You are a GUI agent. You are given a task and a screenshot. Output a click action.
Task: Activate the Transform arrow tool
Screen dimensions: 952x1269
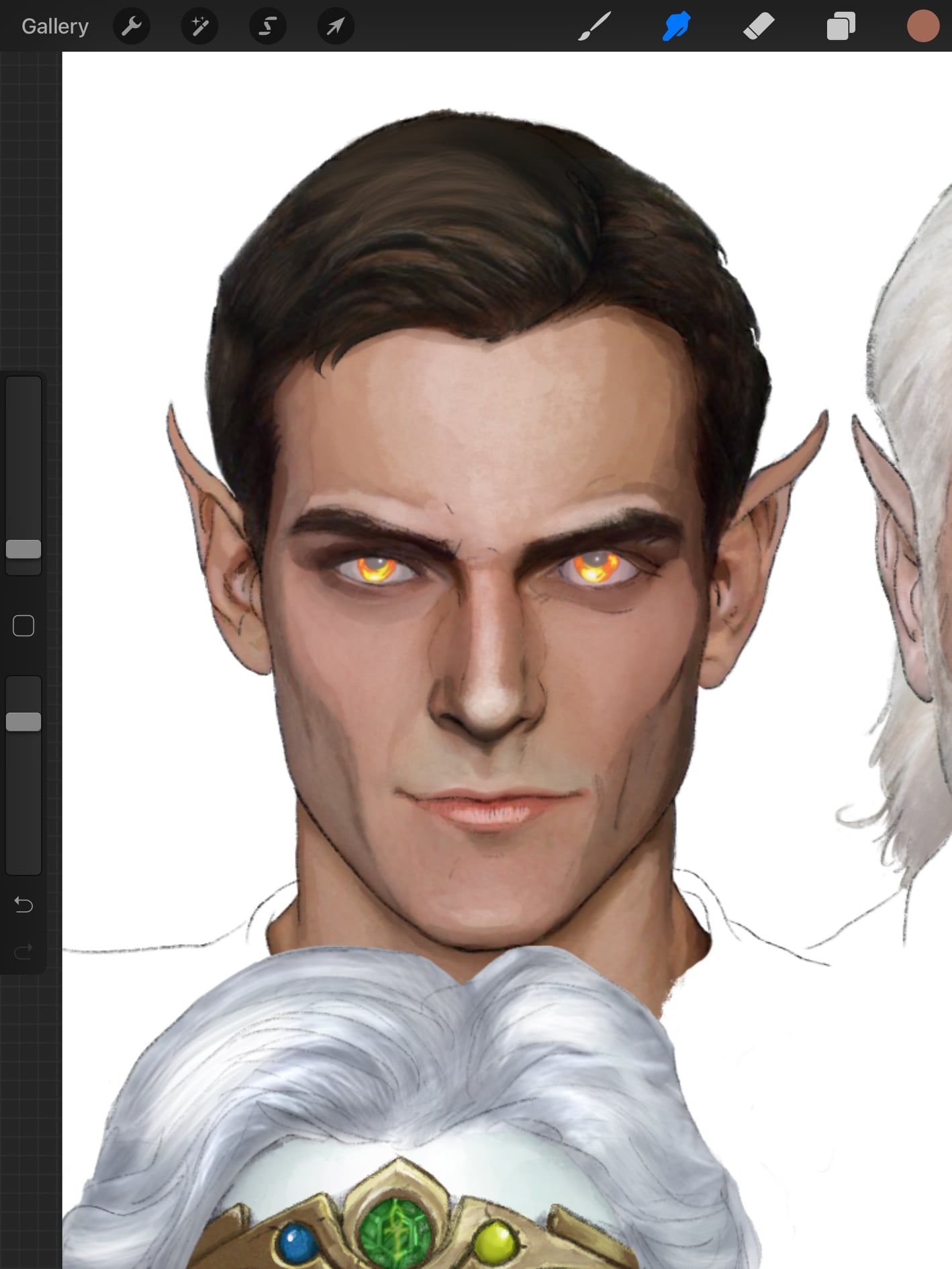pyautogui.click(x=335, y=27)
